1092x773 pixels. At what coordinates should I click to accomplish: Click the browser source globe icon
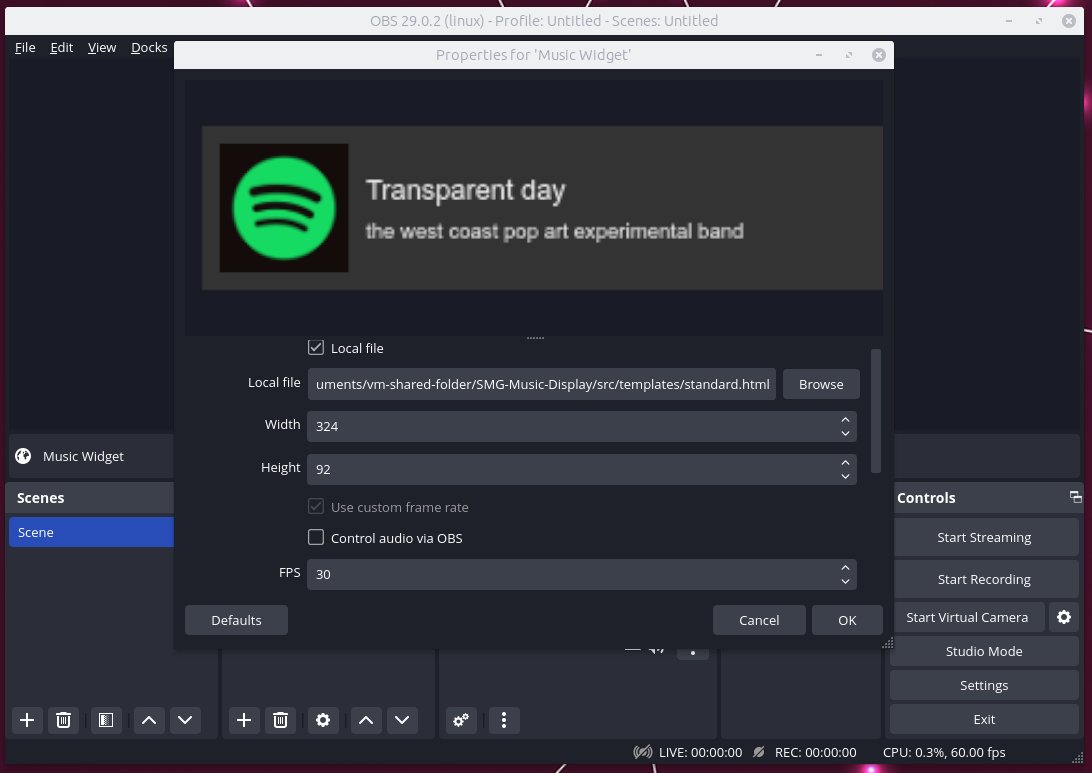[24, 456]
